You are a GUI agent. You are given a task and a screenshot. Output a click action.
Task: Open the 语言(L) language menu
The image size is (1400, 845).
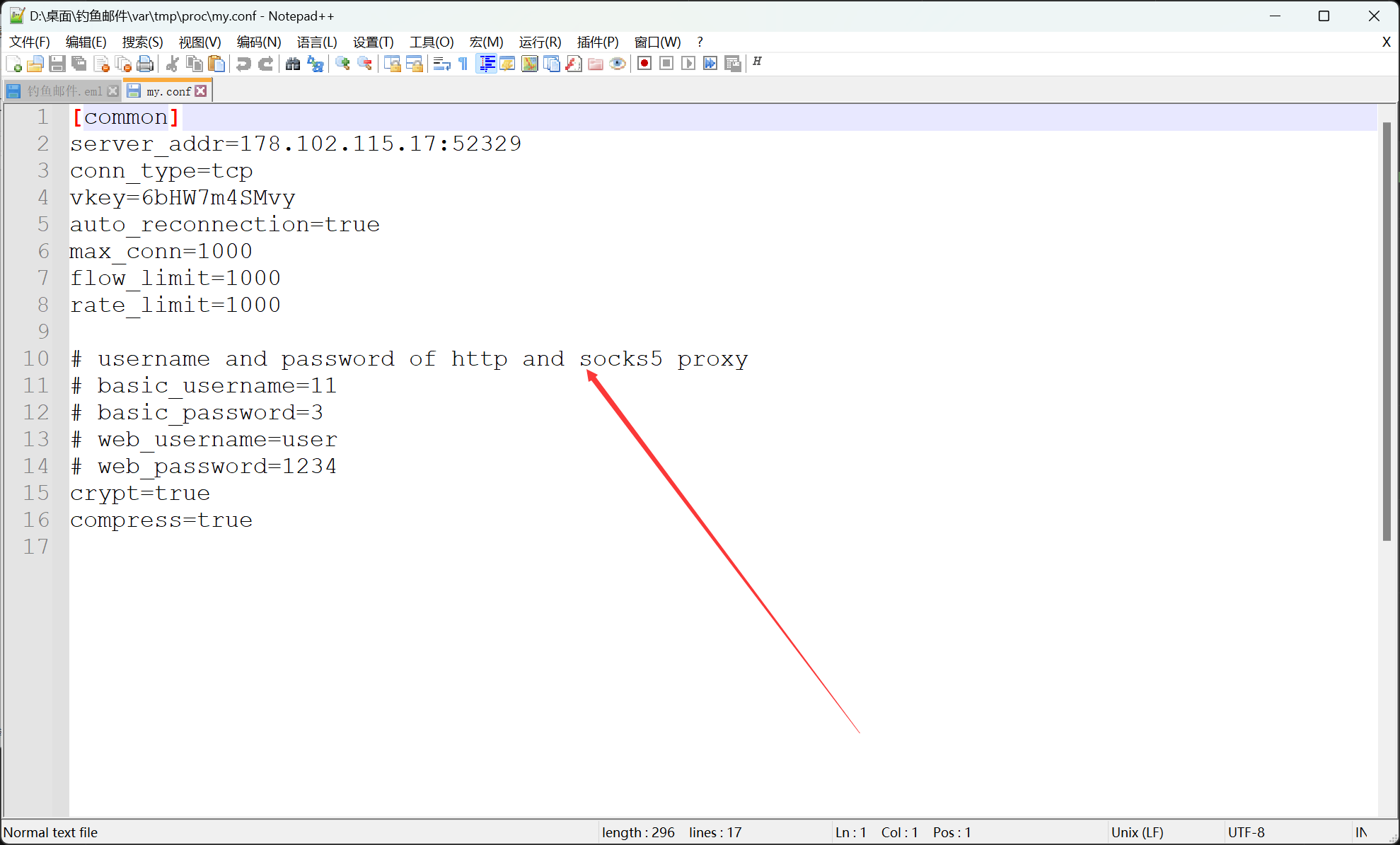pyautogui.click(x=316, y=42)
